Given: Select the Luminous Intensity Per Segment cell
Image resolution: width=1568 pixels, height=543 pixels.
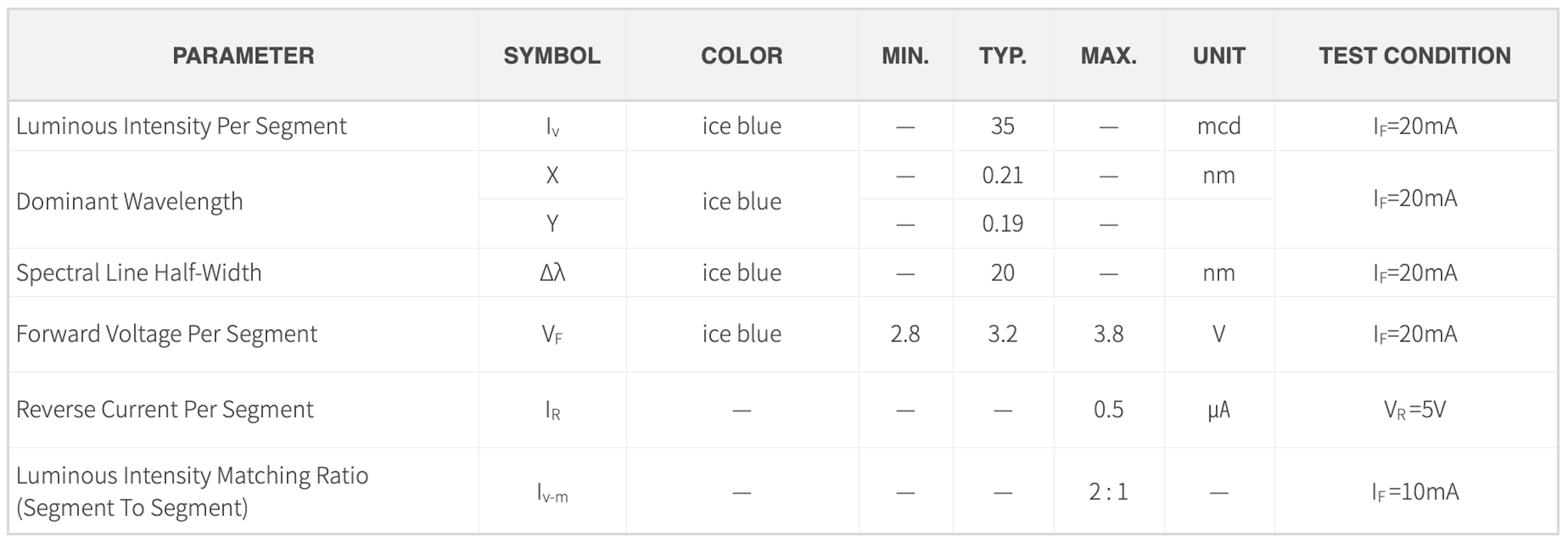Looking at the screenshot, I should point(243,126).
